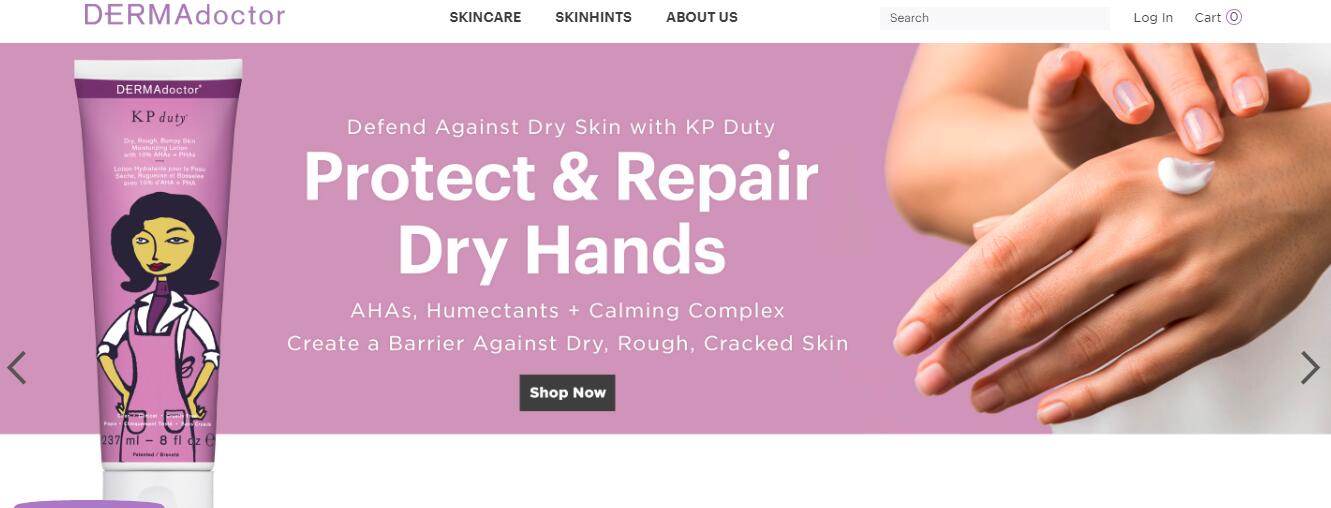
Task: Click the Defend Against Dry Skin tagline
Action: pyautogui.click(x=561, y=127)
